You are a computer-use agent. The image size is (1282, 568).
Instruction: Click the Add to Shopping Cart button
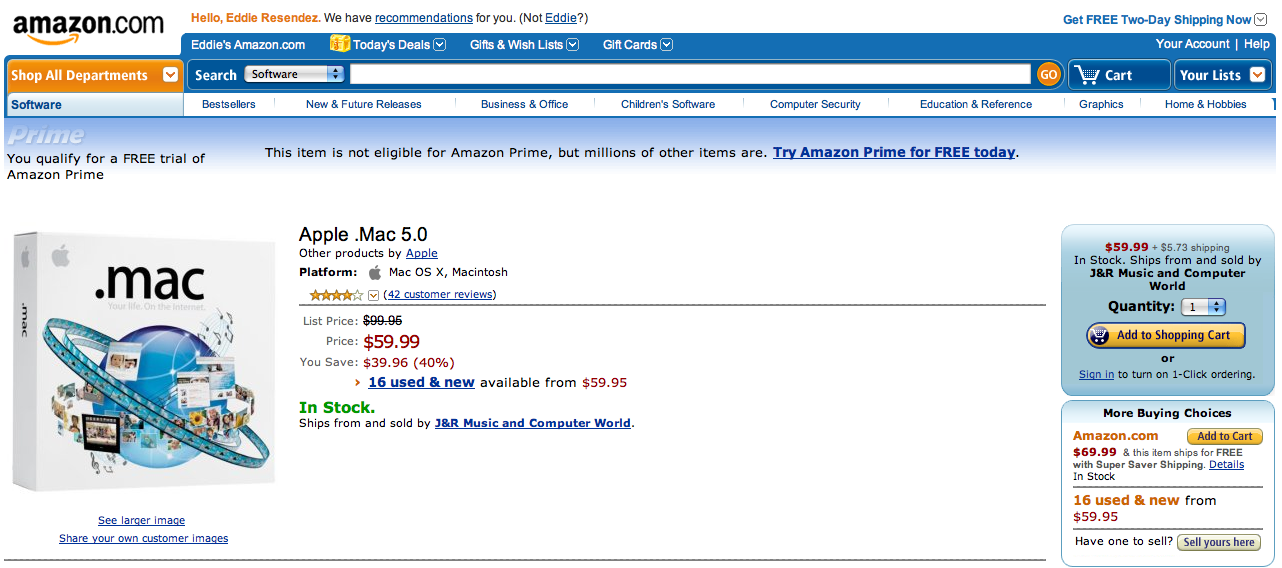tap(1166, 335)
